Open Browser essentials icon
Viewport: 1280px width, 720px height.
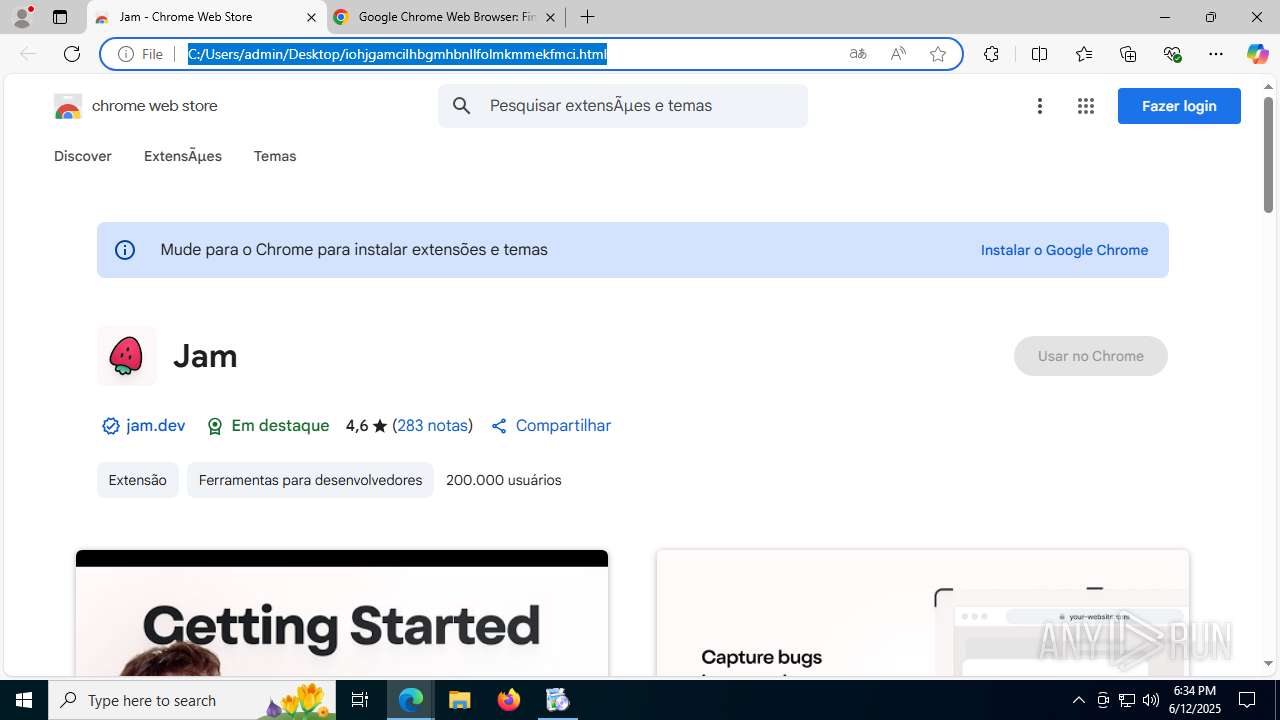pos(1172,54)
